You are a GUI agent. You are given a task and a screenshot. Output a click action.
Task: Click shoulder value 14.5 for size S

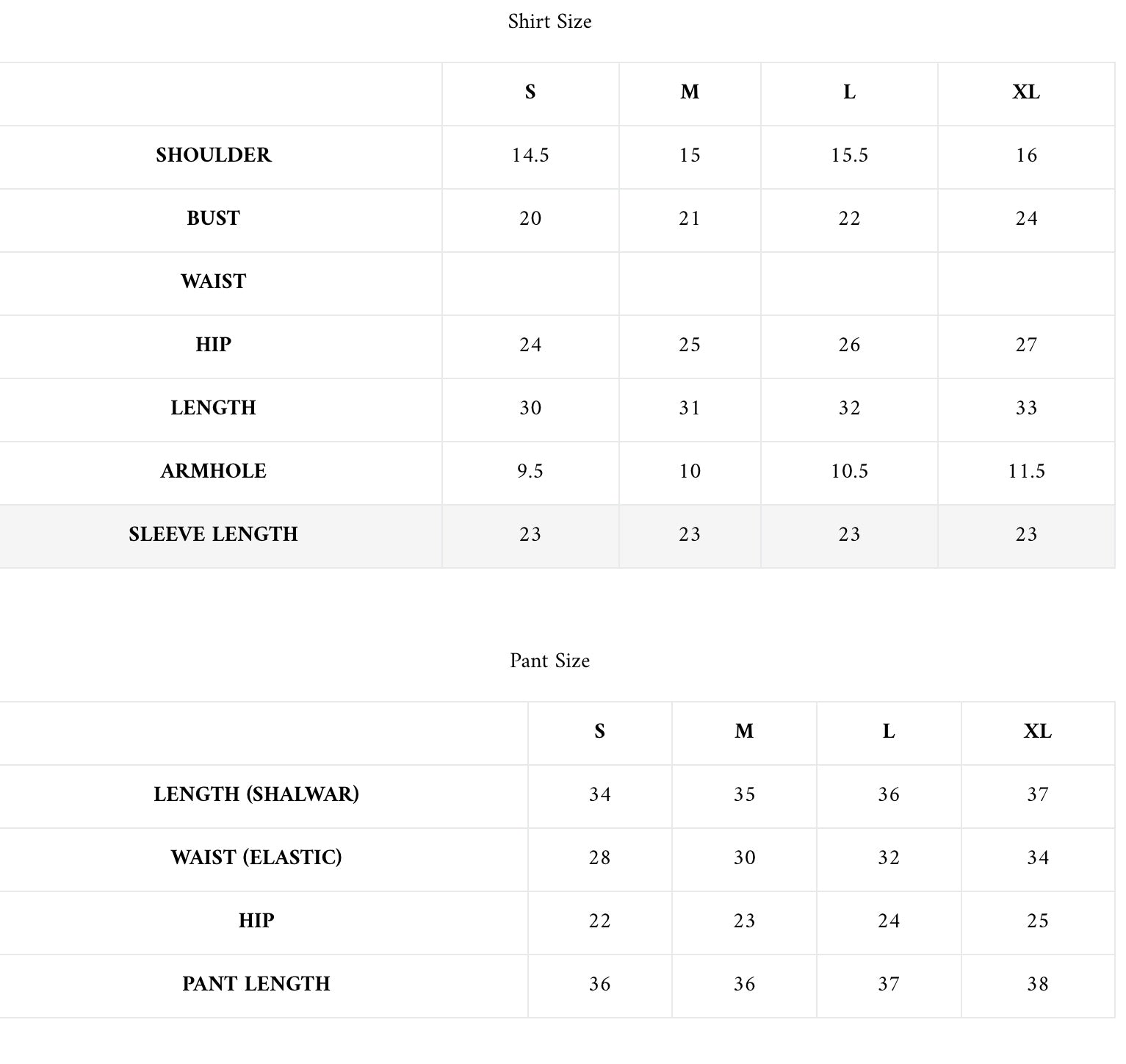tap(530, 156)
